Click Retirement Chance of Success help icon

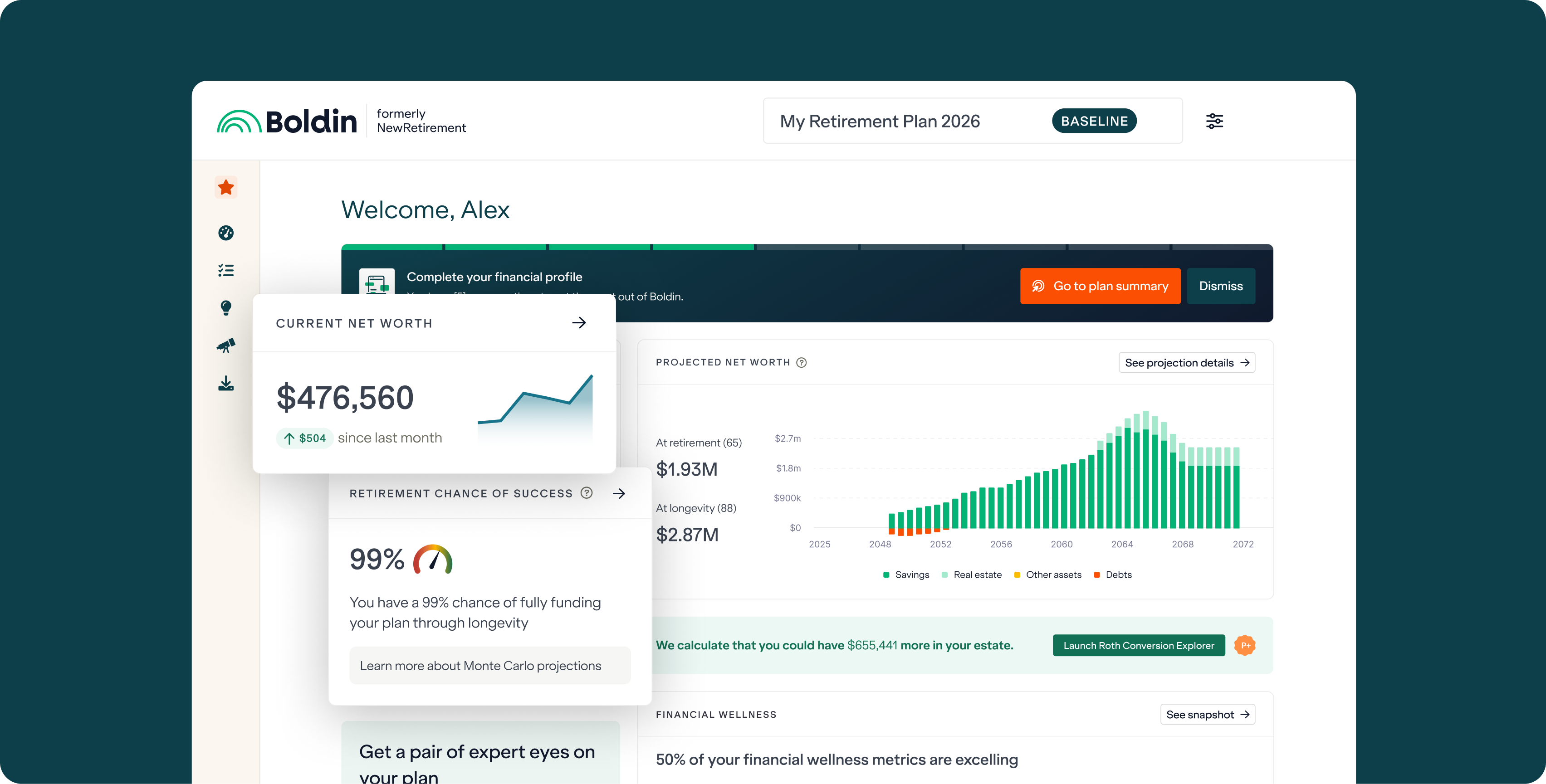click(587, 493)
